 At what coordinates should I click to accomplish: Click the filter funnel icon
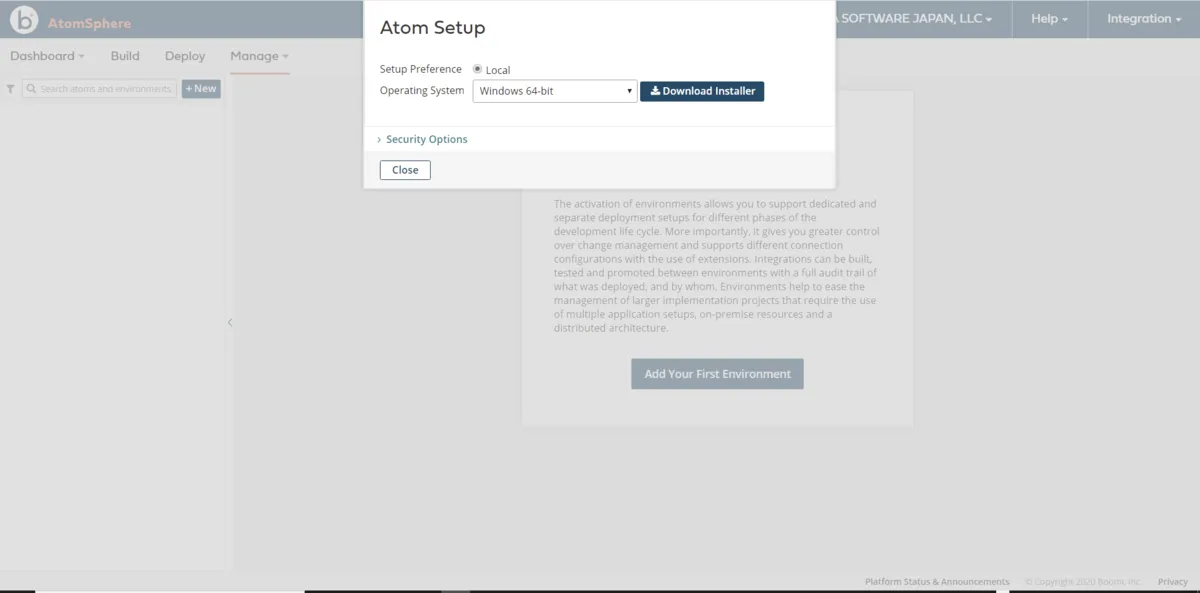click(x=10, y=89)
